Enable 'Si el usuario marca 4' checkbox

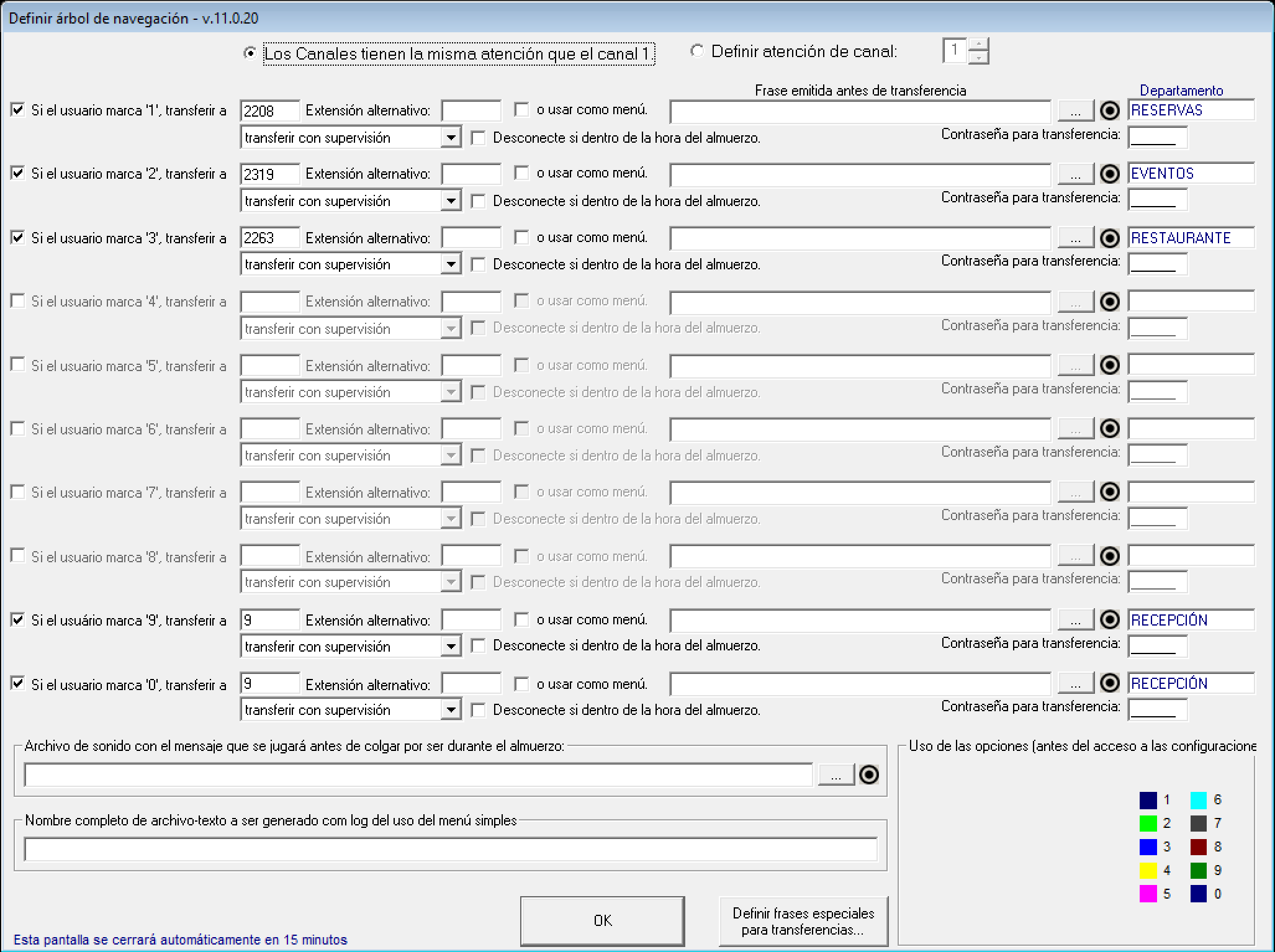(18, 301)
